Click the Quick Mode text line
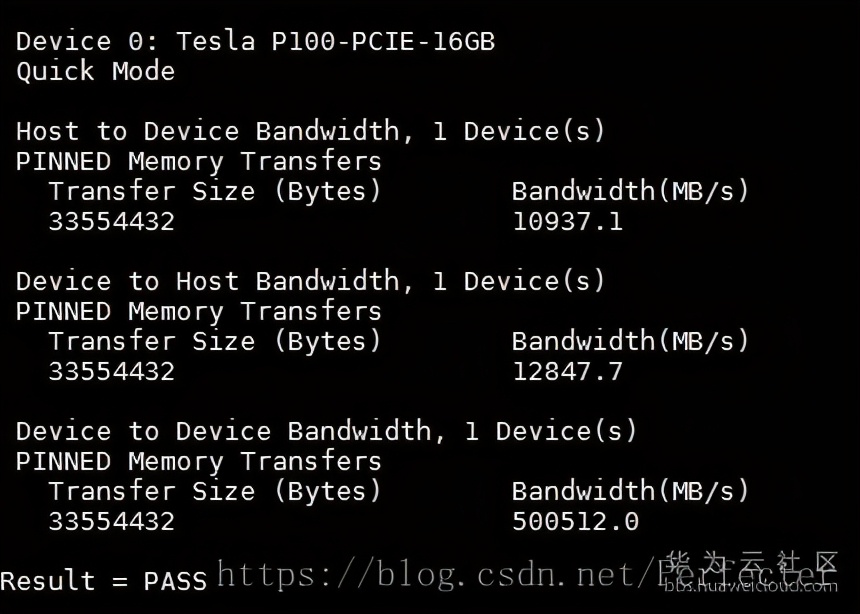 tap(95, 71)
